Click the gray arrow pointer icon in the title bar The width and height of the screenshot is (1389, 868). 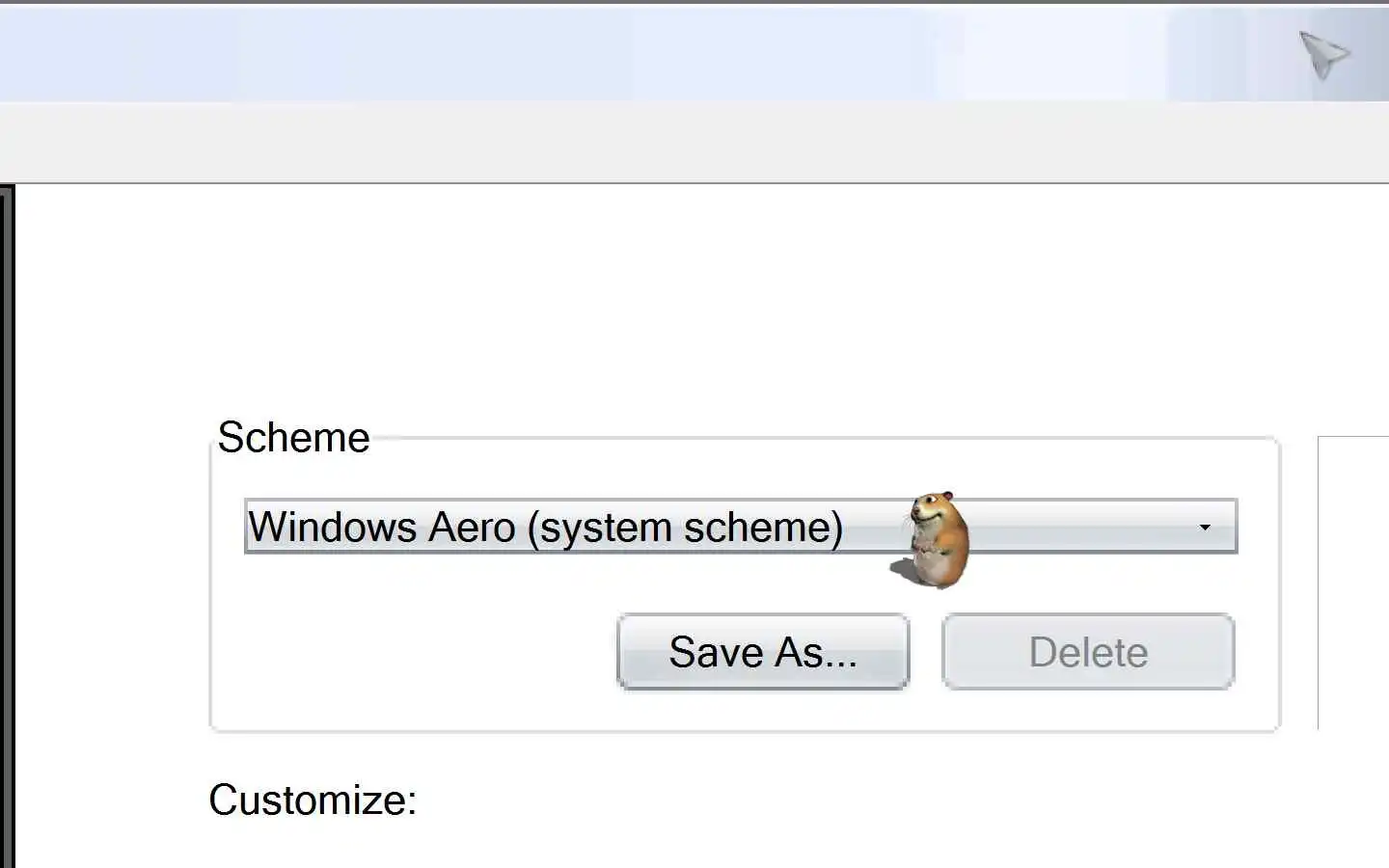(1323, 53)
